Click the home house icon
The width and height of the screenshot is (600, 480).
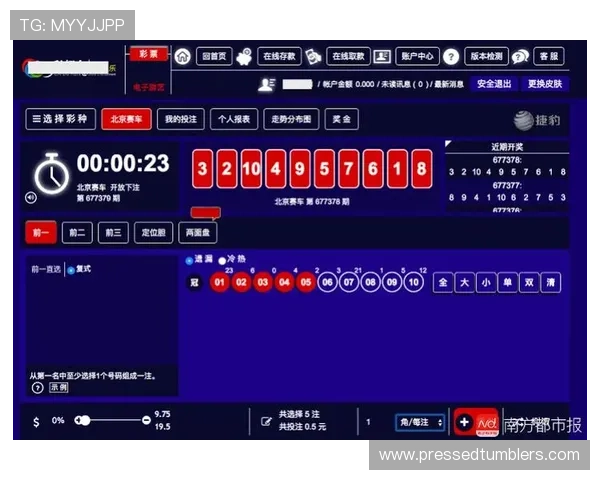coord(182,57)
